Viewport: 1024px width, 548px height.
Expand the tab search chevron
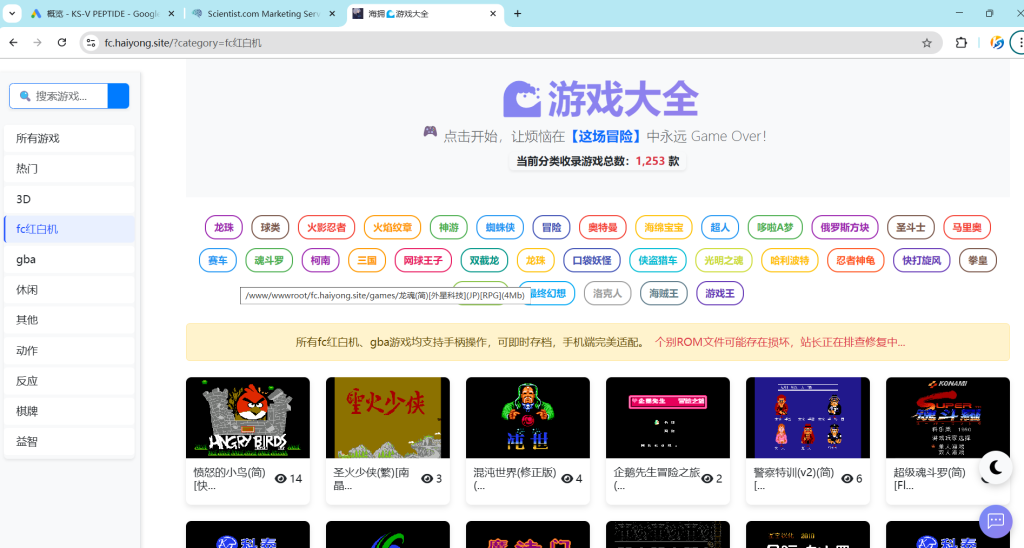[x=12, y=14]
